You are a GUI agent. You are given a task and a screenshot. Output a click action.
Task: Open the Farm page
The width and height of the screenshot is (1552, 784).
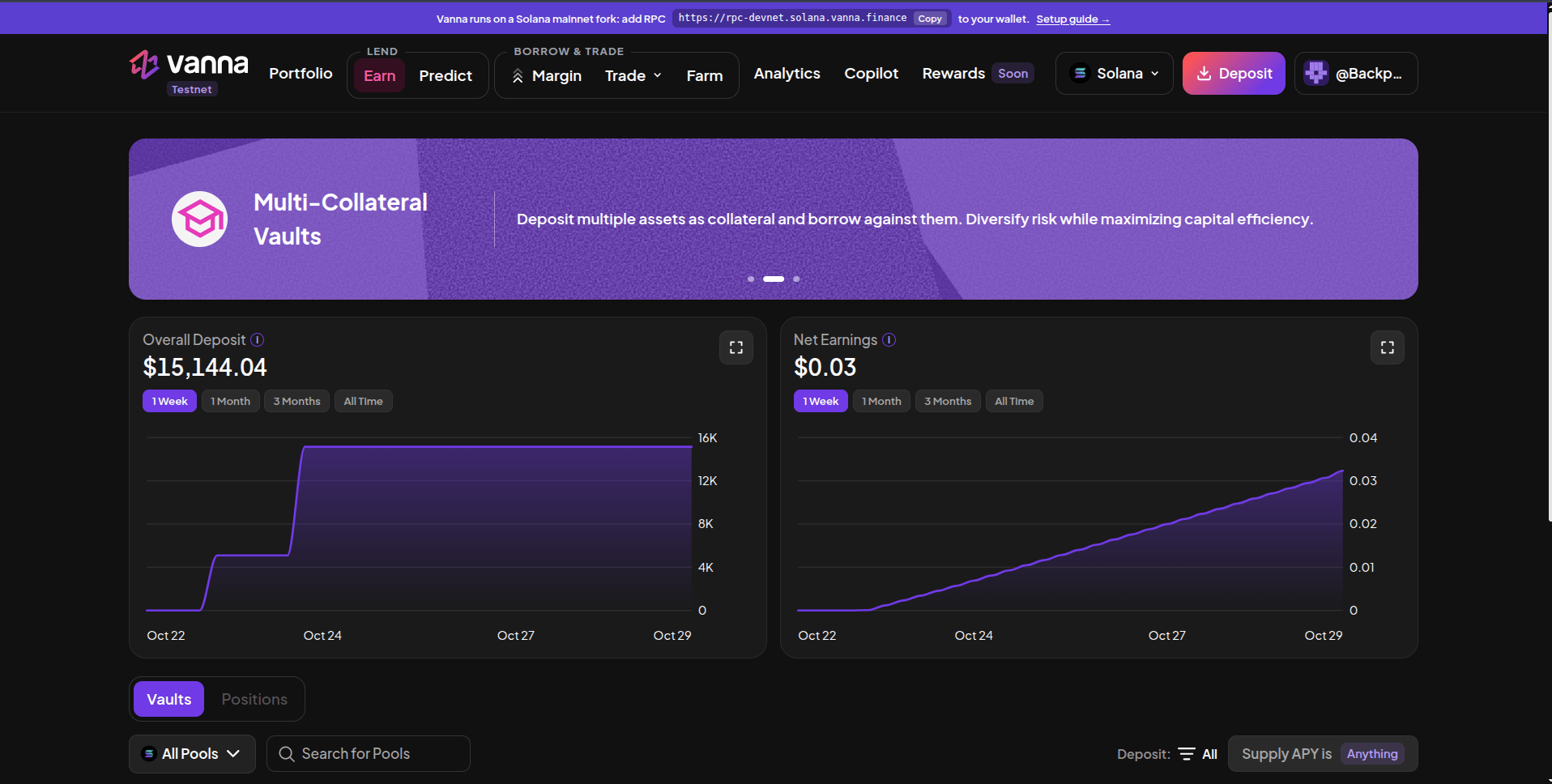pyautogui.click(x=705, y=76)
